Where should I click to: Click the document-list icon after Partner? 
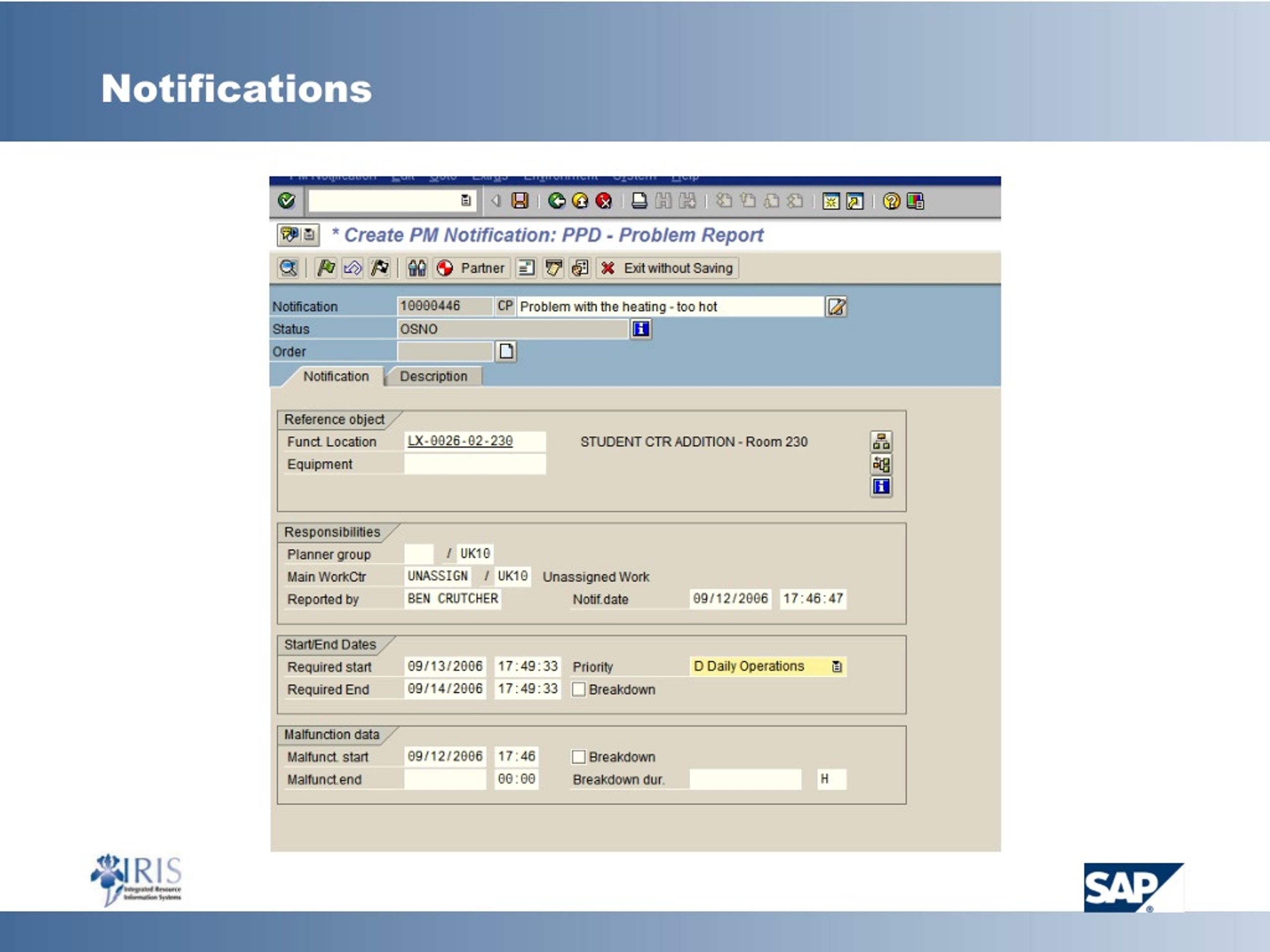pos(526,268)
